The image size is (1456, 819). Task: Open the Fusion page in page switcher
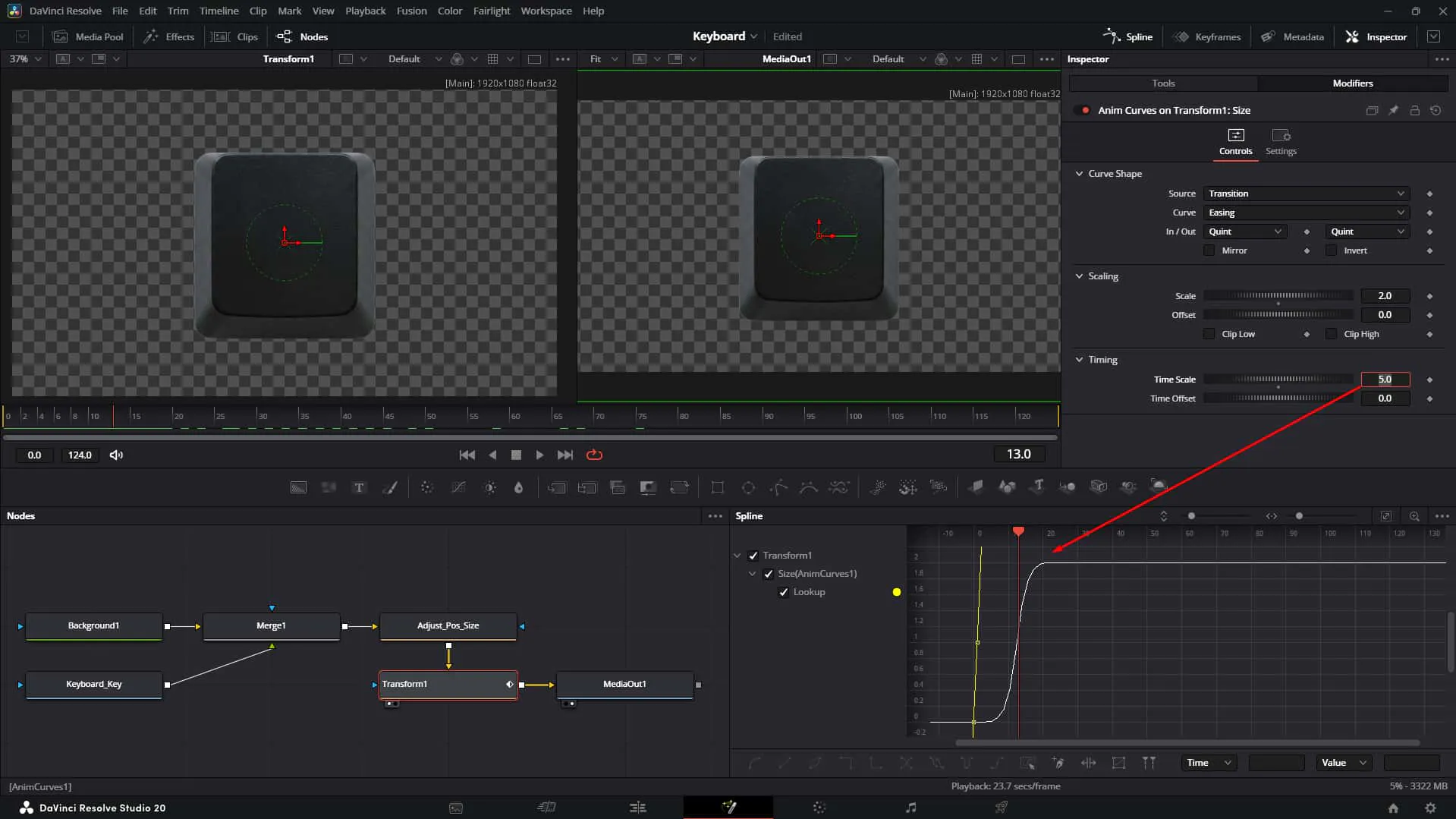point(728,808)
